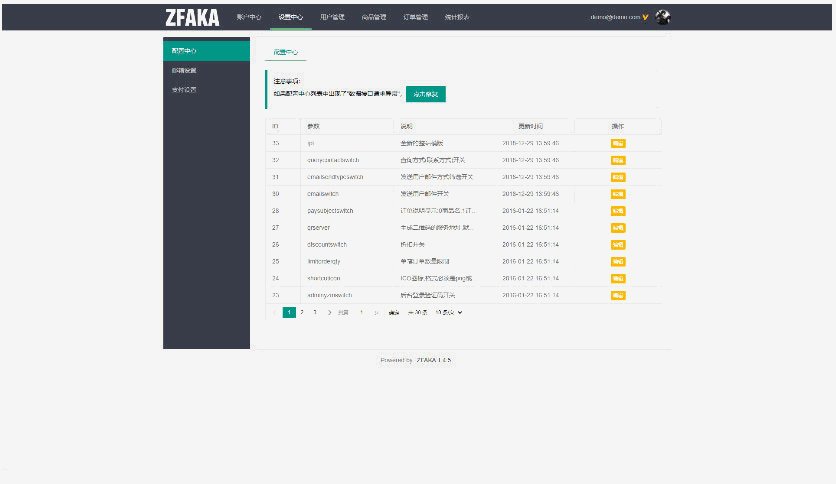
Task: Select the shortcuticon parameter cell
Action: pyautogui.click(x=347, y=278)
